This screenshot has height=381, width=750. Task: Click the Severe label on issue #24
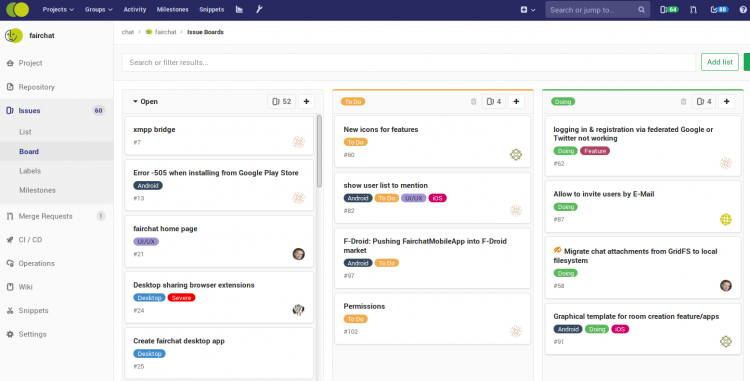pyautogui.click(x=181, y=298)
